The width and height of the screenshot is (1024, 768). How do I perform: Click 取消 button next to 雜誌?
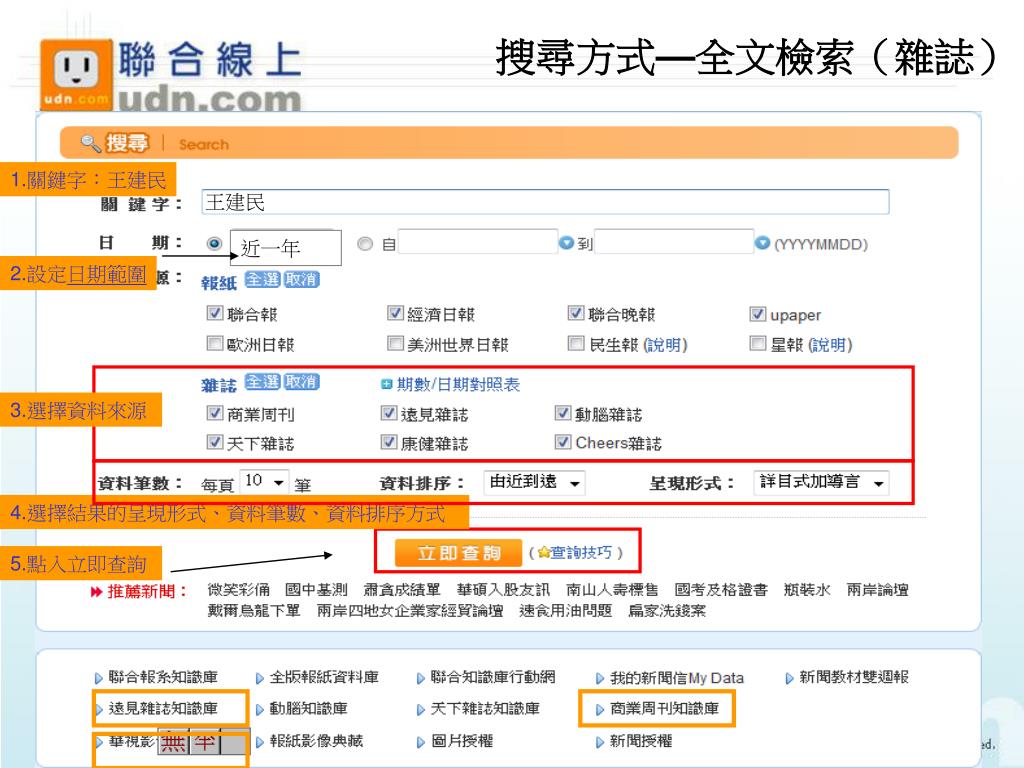(x=301, y=382)
